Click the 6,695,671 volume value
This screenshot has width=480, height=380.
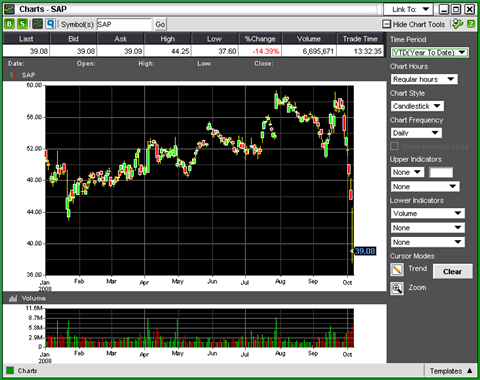(318, 51)
